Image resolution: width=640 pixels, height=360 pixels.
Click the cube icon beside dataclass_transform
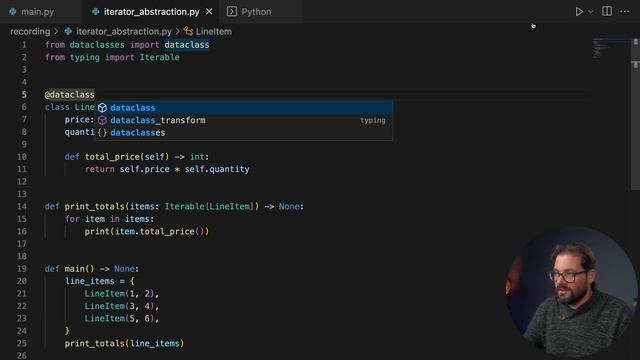tap(102, 120)
